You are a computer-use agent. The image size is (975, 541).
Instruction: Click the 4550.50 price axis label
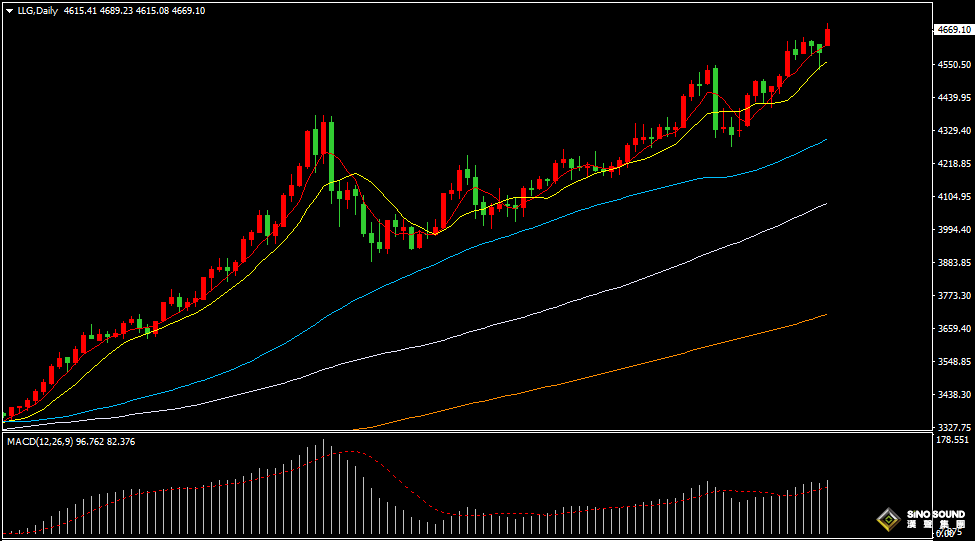[x=951, y=65]
